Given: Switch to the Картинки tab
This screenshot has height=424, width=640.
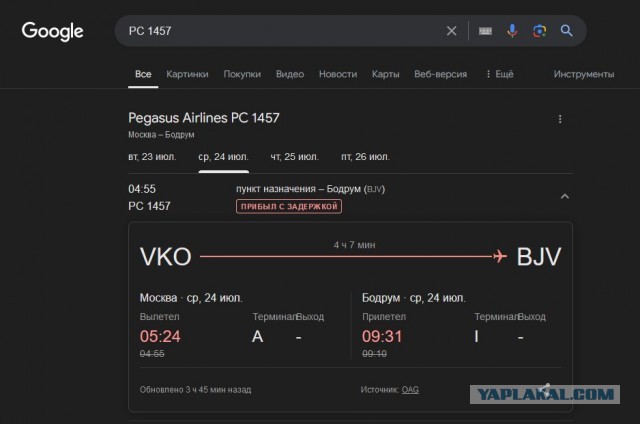Looking at the screenshot, I should pos(187,74).
